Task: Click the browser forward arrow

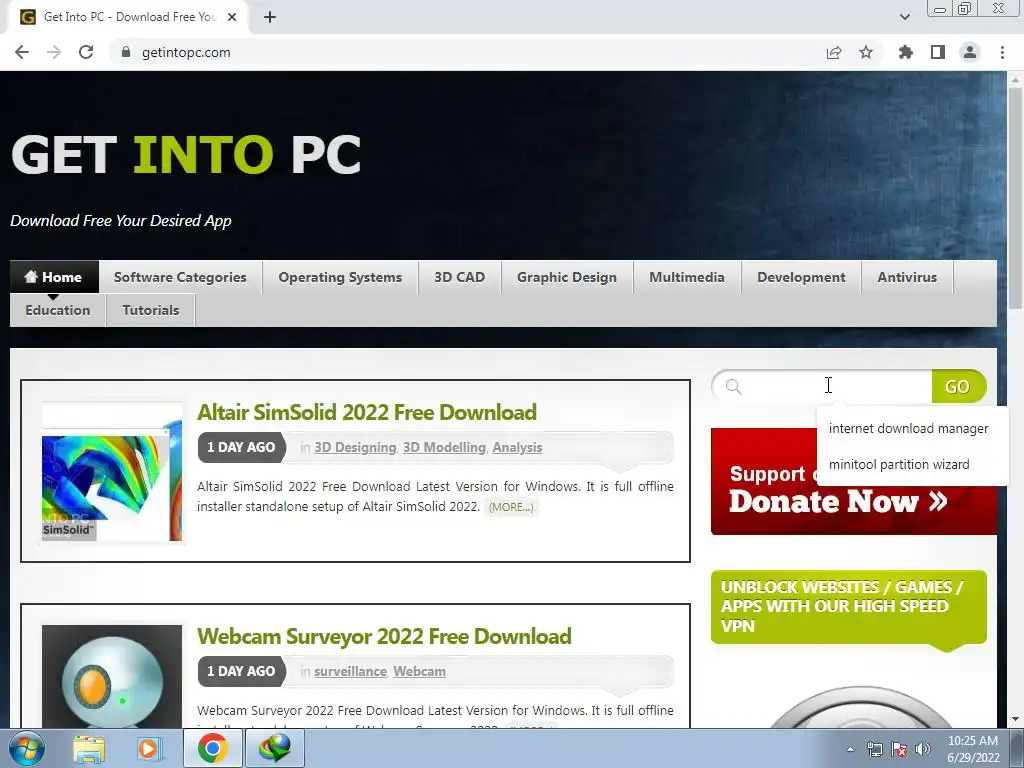Action: [54, 52]
